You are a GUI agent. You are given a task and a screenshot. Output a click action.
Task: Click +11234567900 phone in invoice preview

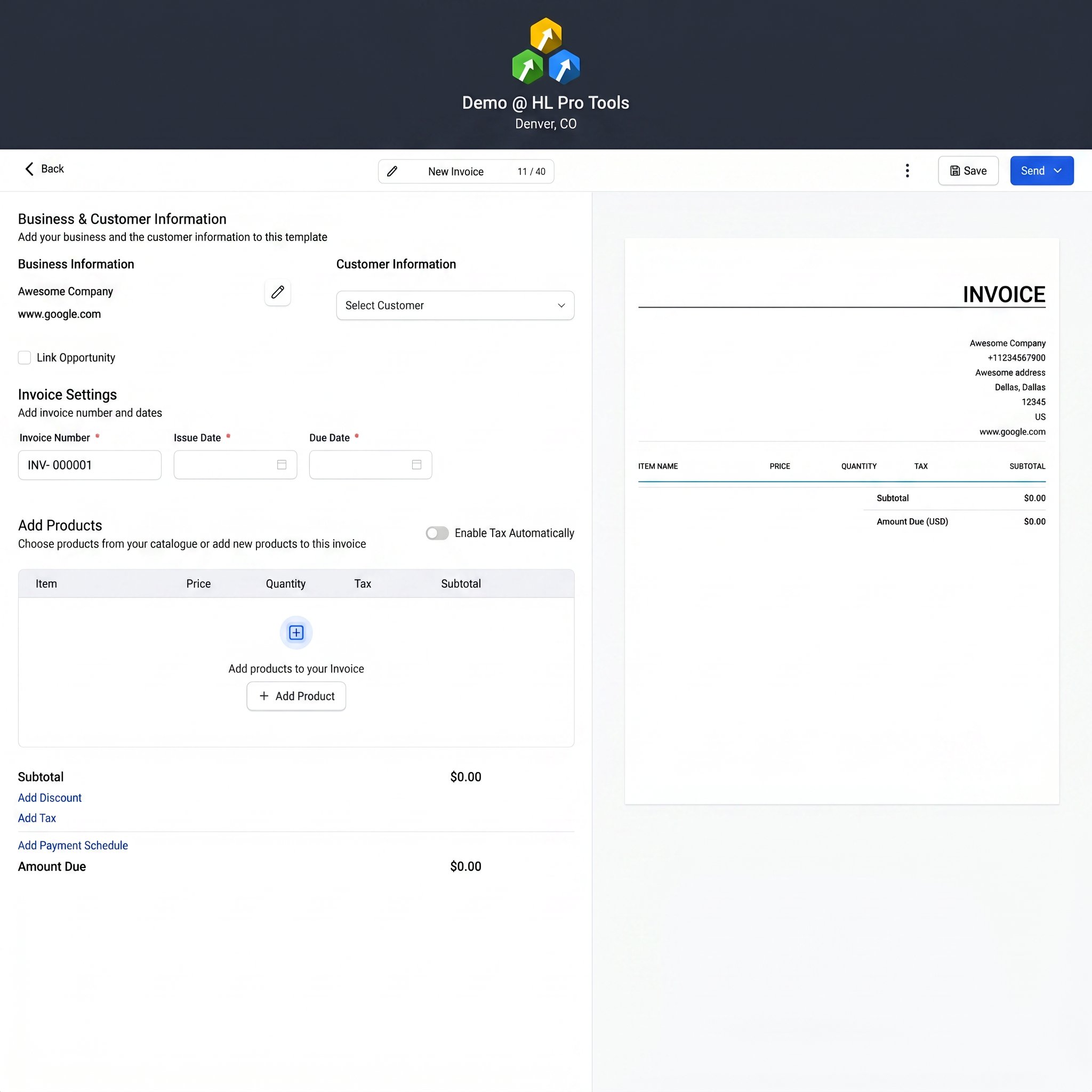point(1016,358)
